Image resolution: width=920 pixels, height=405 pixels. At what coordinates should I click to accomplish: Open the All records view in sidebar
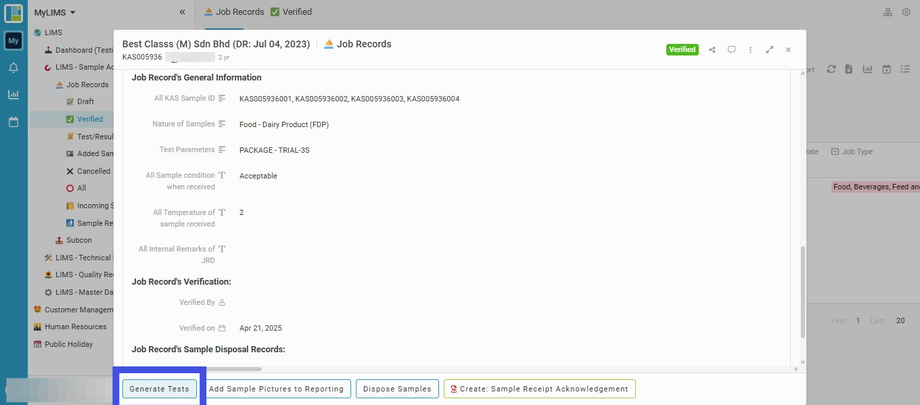tap(76, 188)
